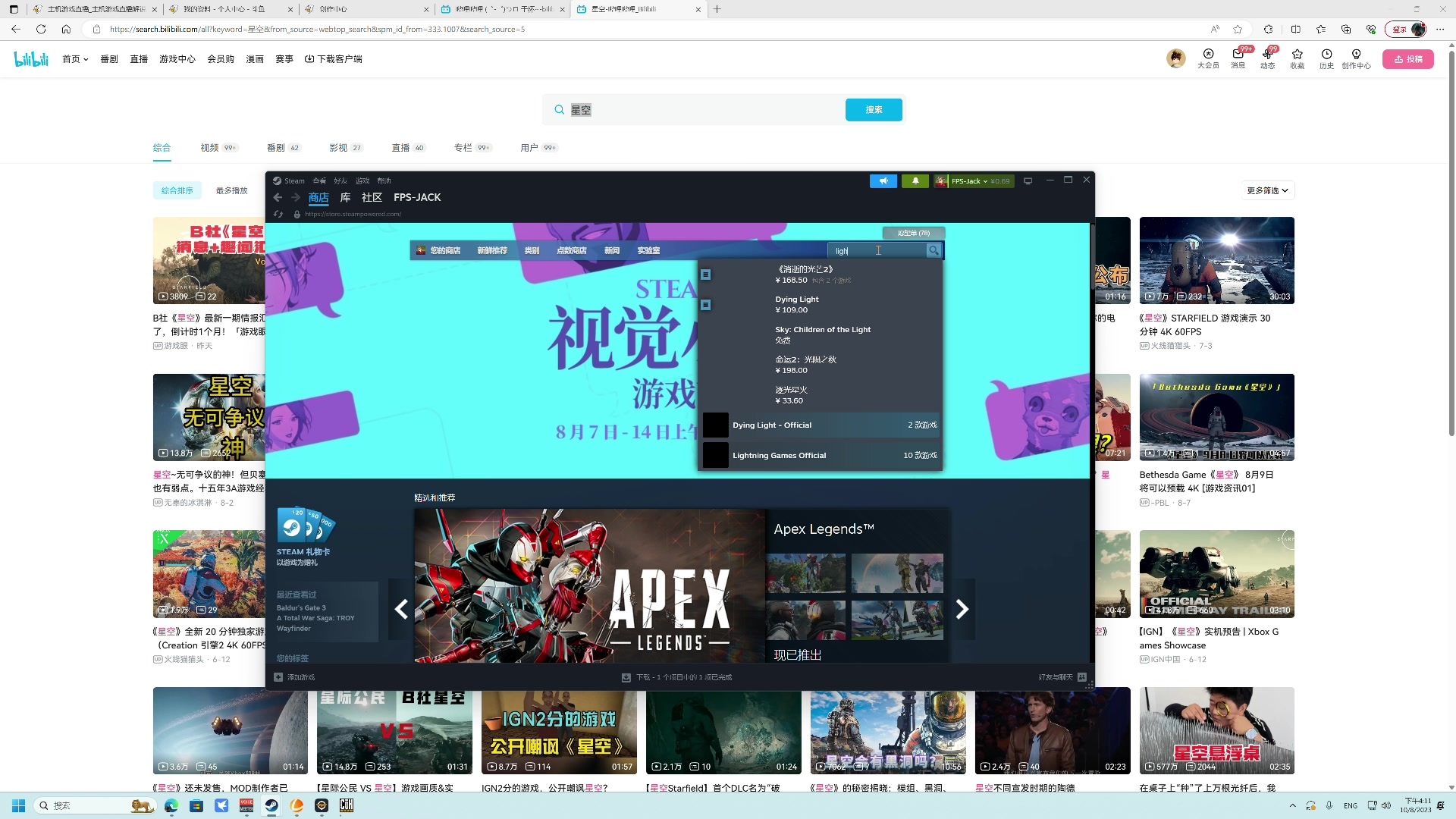
Task: Select Sky: Children of the Light suggestion
Action: pyautogui.click(x=821, y=334)
